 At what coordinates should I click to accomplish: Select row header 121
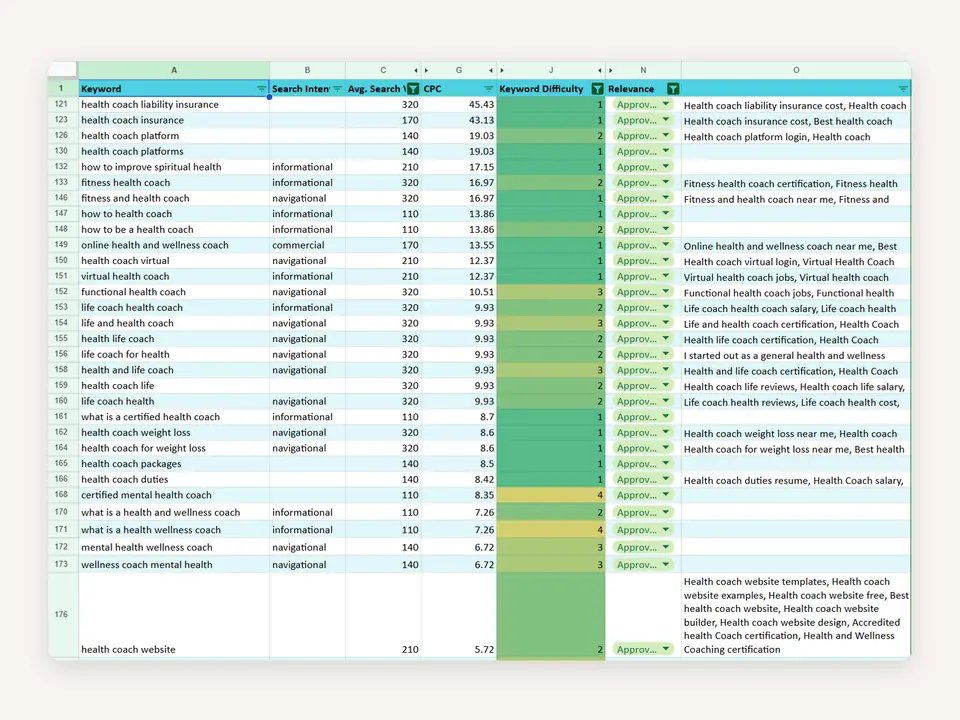61,104
